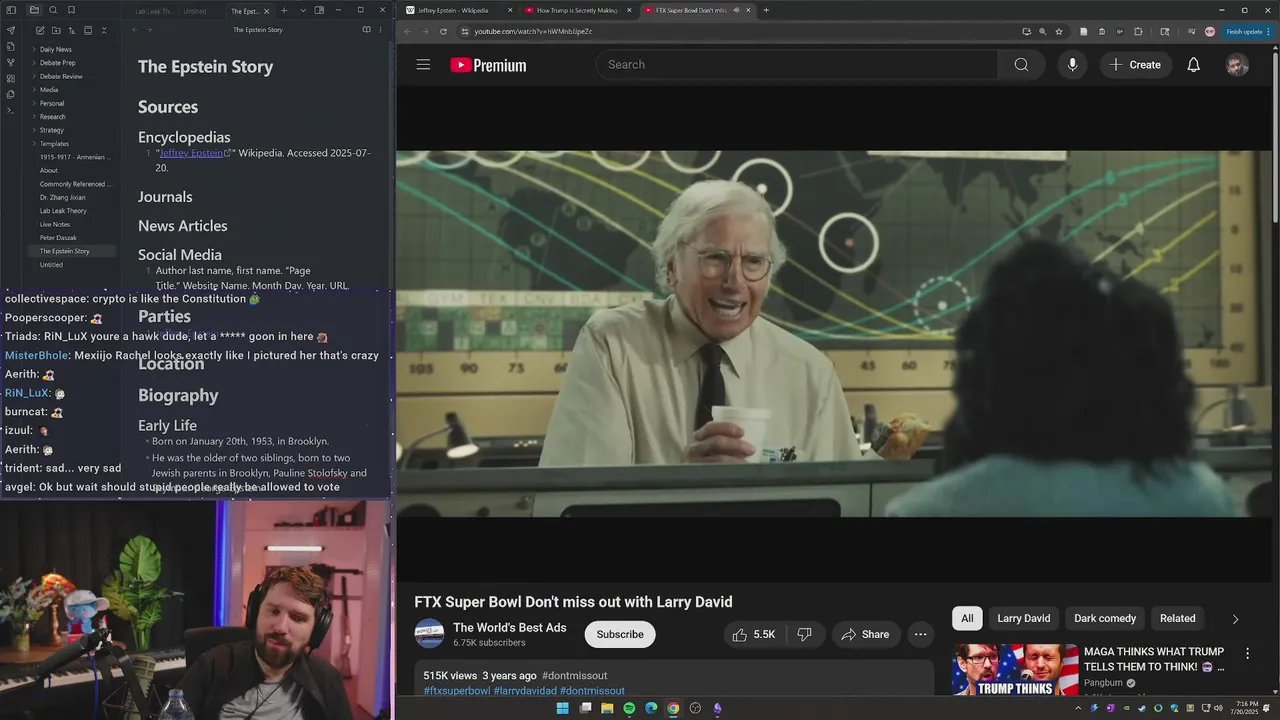The height and width of the screenshot is (720, 1280).
Task: Open Obsidian bookmarks icon
Action: 71,10
